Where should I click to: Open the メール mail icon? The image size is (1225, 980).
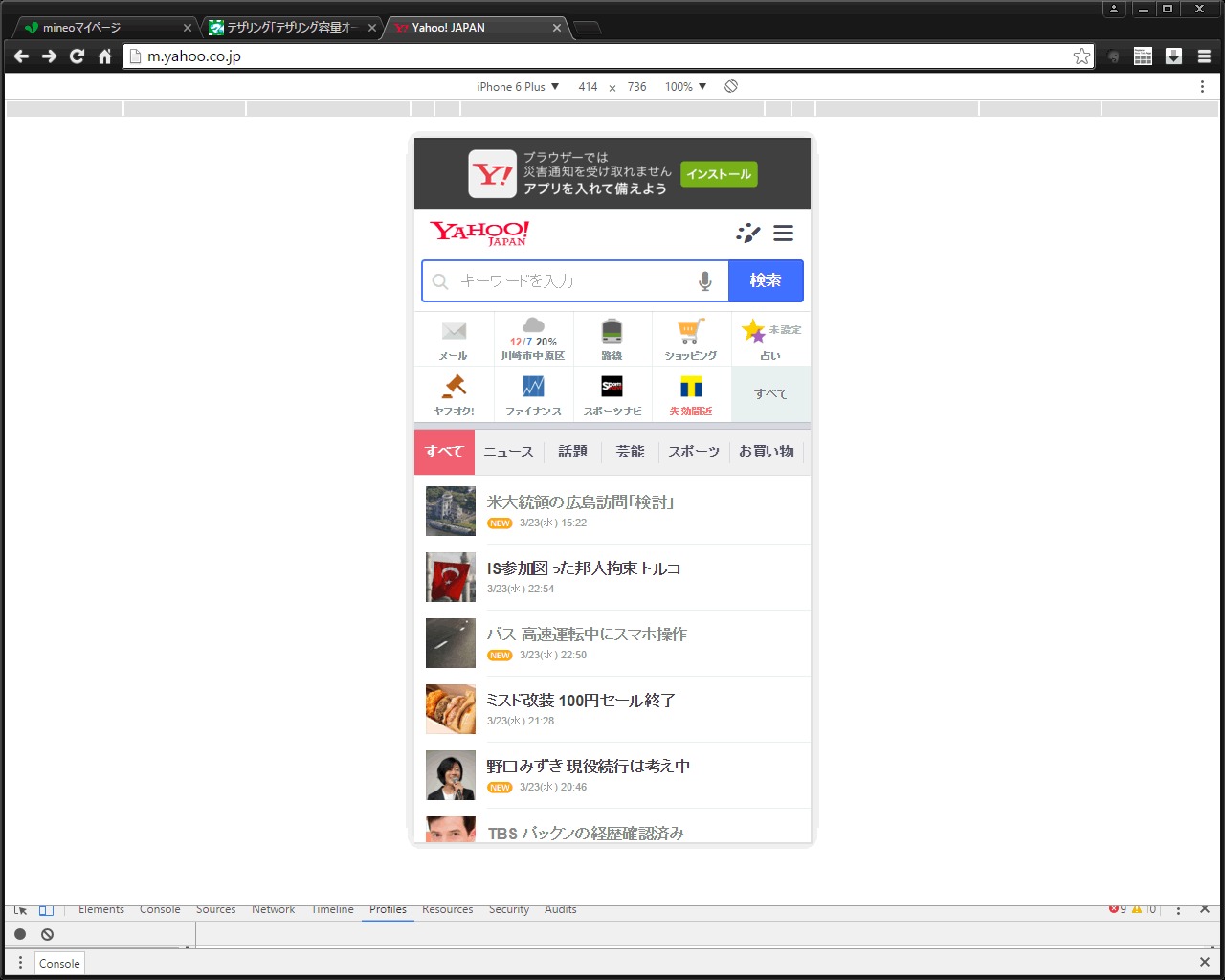(x=454, y=339)
